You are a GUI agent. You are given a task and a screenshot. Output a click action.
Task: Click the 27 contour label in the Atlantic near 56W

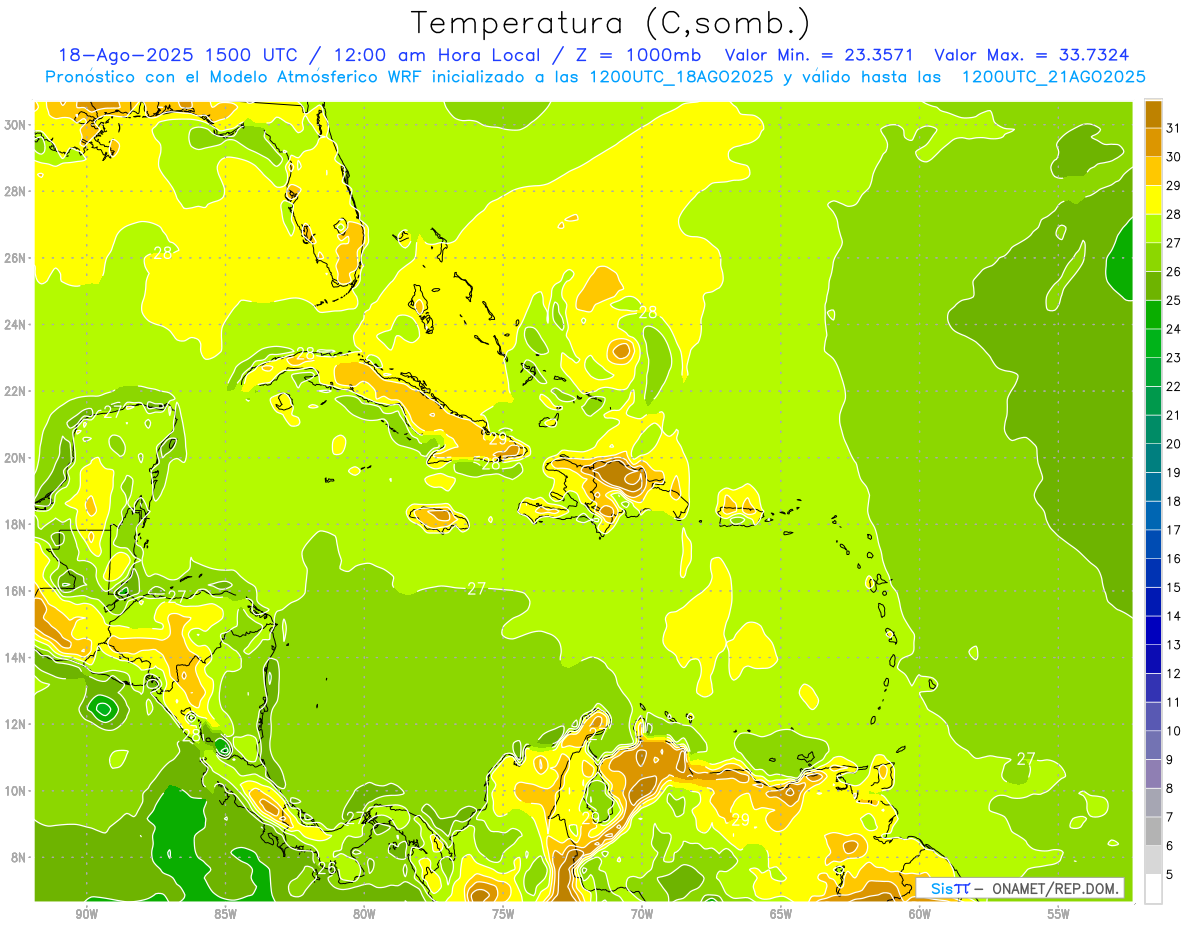point(1025,759)
